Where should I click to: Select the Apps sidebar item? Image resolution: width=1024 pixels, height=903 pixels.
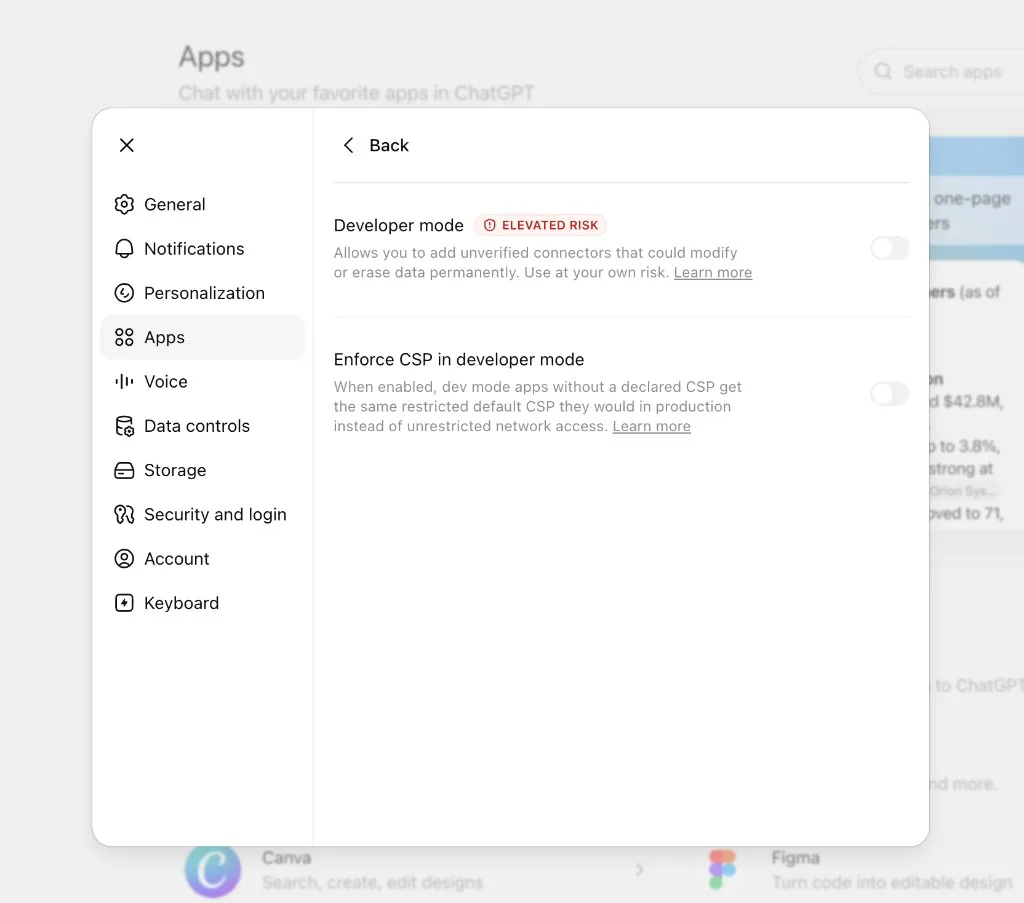click(x=202, y=338)
